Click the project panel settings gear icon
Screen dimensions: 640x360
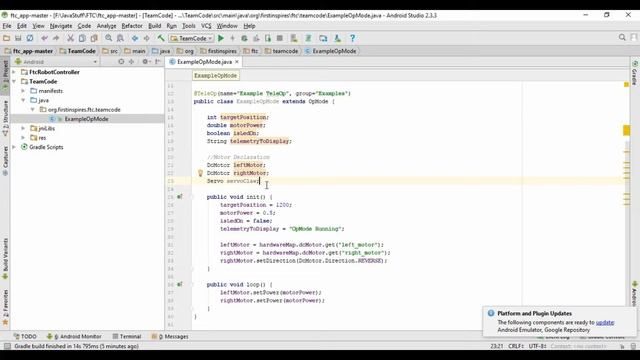[x=145, y=62]
